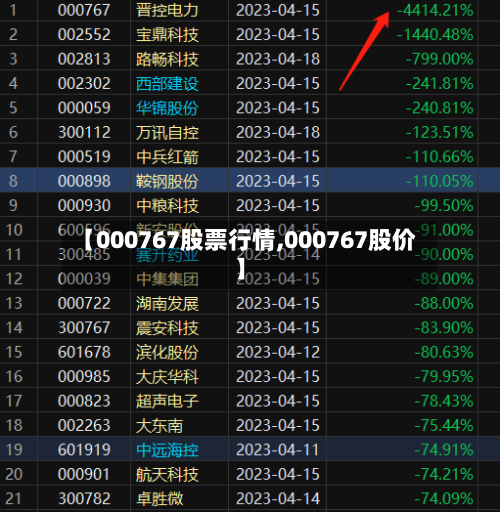Viewport: 500px width, 512px height.
Task: Open 航天科技 stock name
Action: tap(167, 474)
